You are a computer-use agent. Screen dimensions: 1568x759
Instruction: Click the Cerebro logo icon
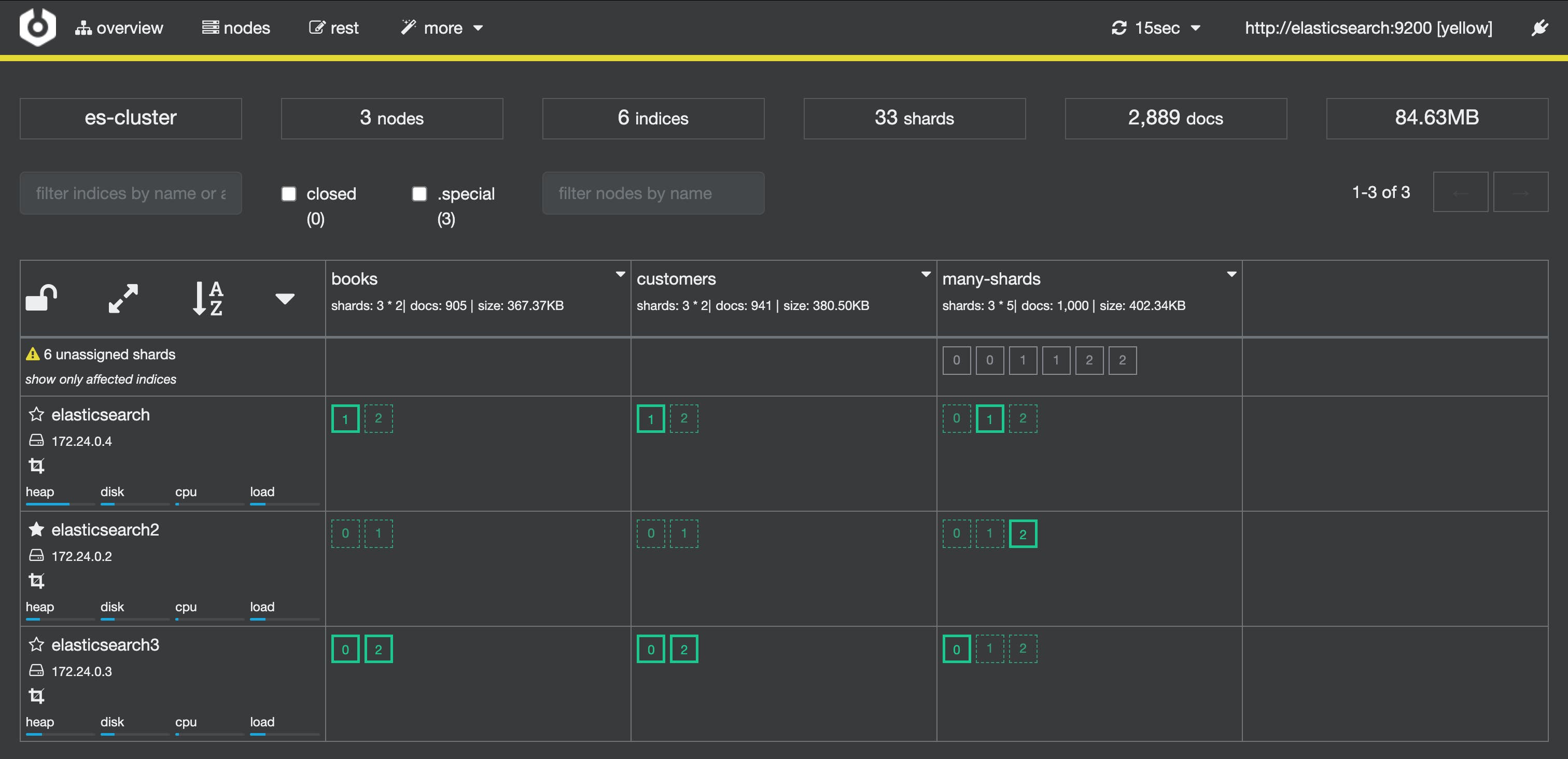point(36,27)
